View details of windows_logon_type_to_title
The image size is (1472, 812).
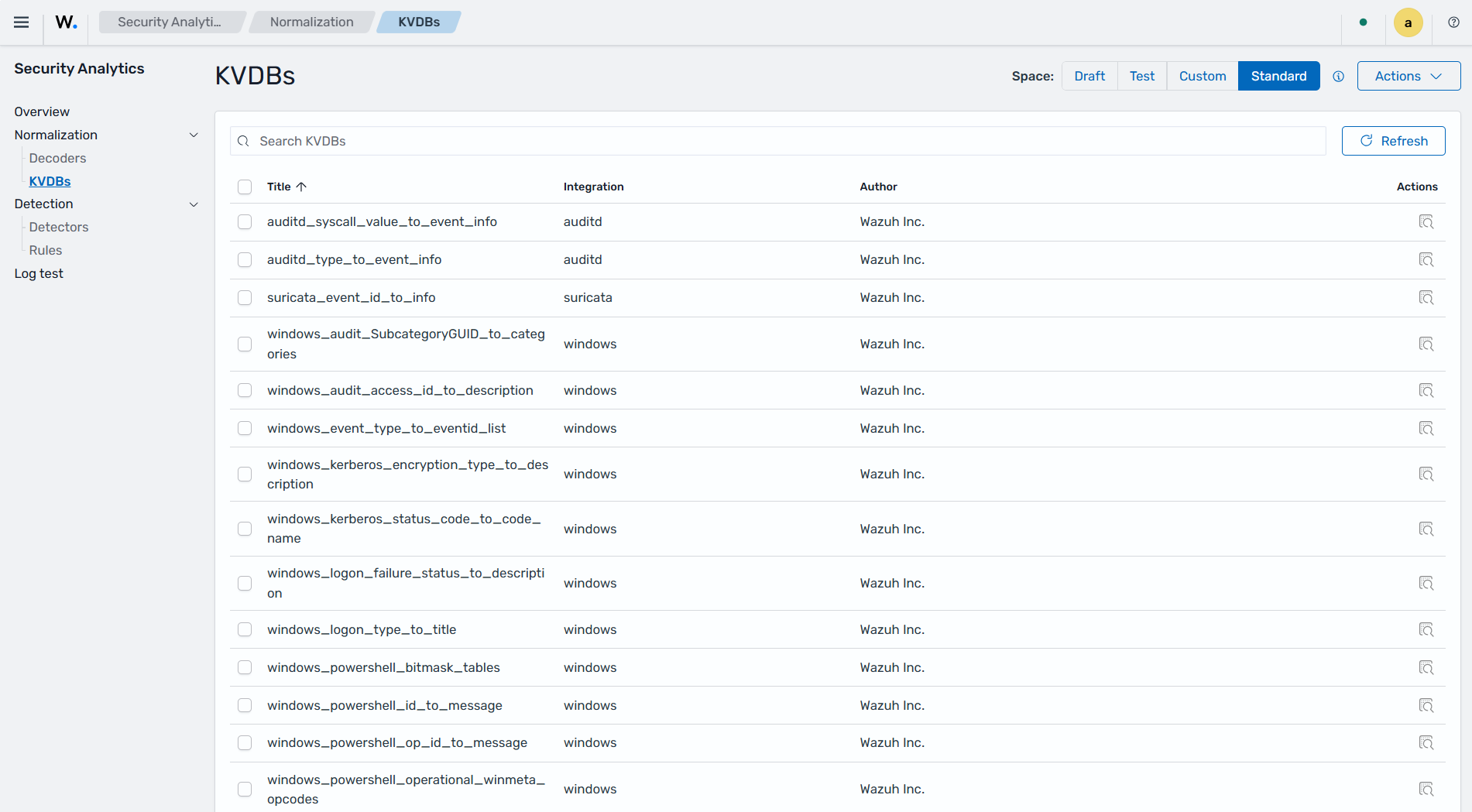point(1426,629)
